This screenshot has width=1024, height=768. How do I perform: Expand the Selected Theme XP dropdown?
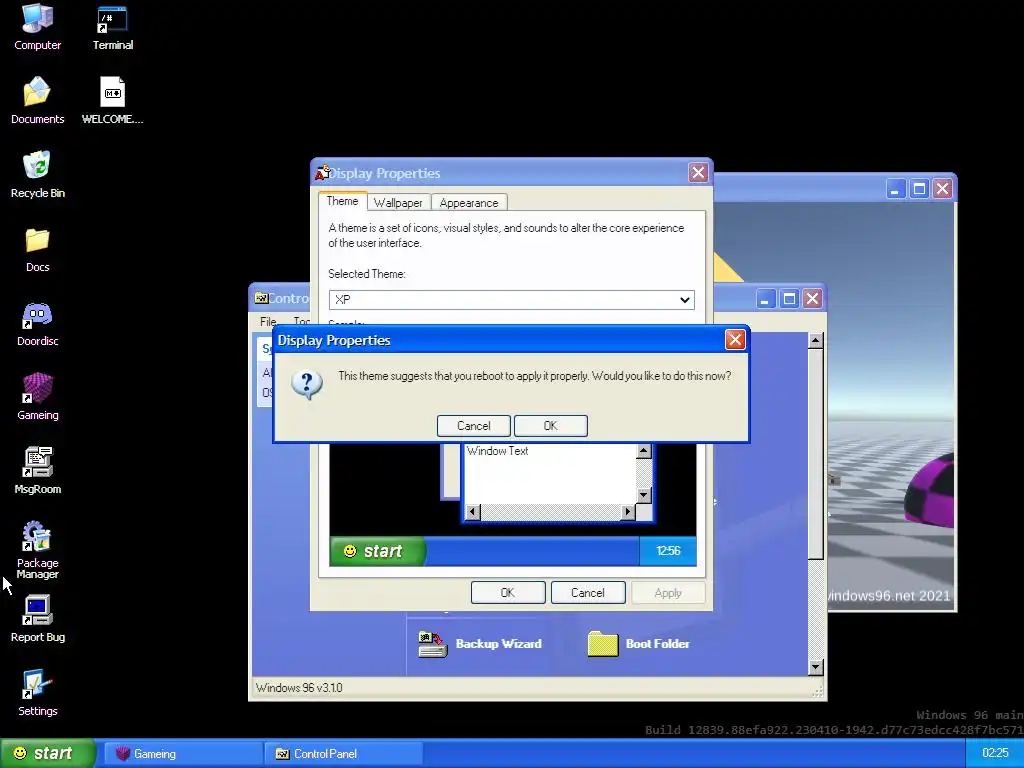coord(511,300)
